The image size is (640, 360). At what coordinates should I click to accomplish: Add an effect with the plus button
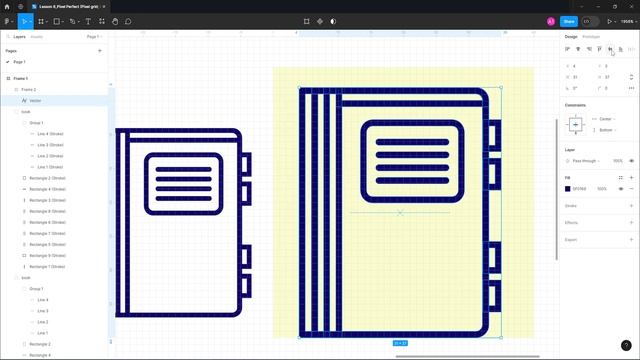click(x=631, y=222)
